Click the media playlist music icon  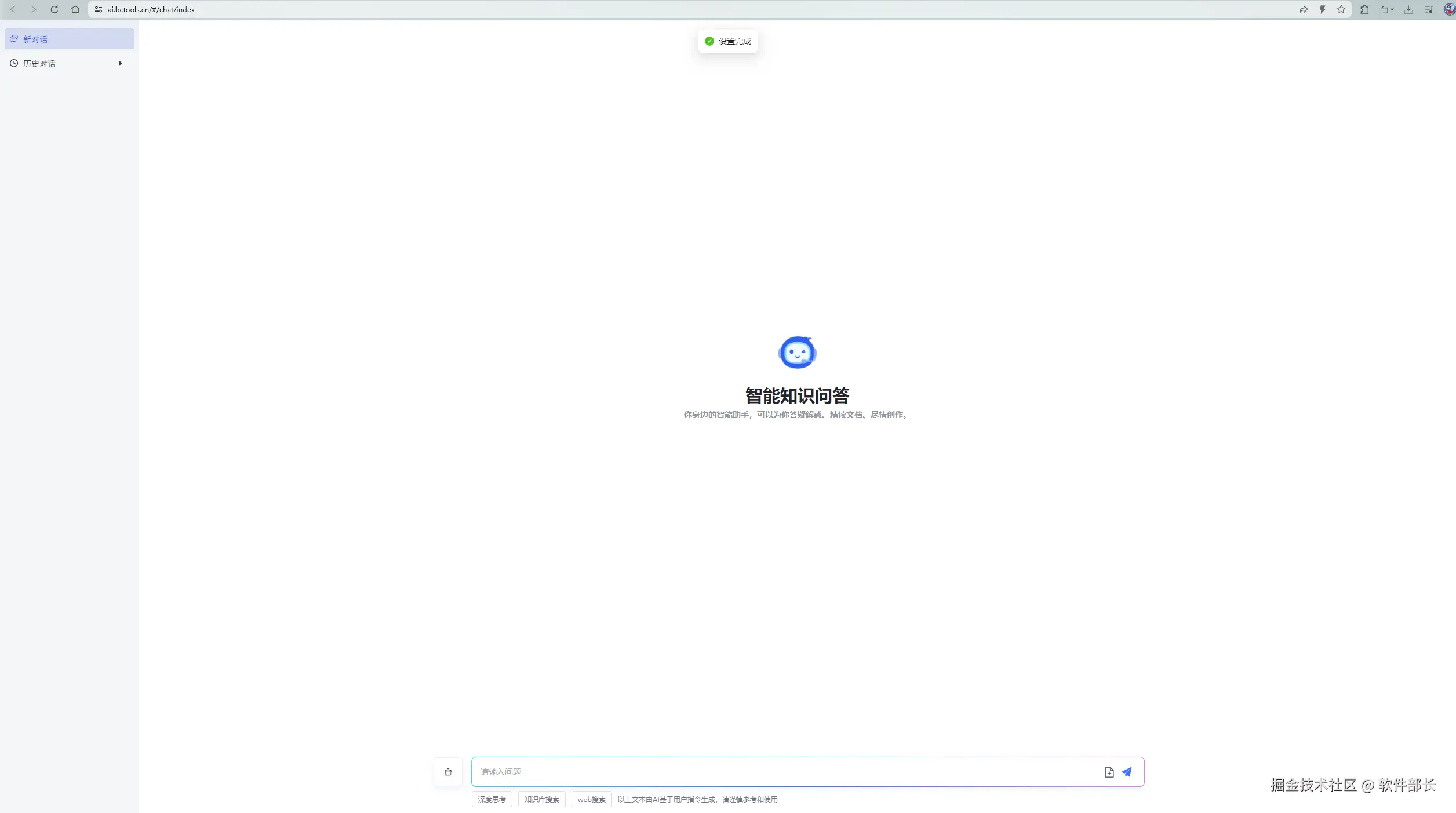[1429, 9]
